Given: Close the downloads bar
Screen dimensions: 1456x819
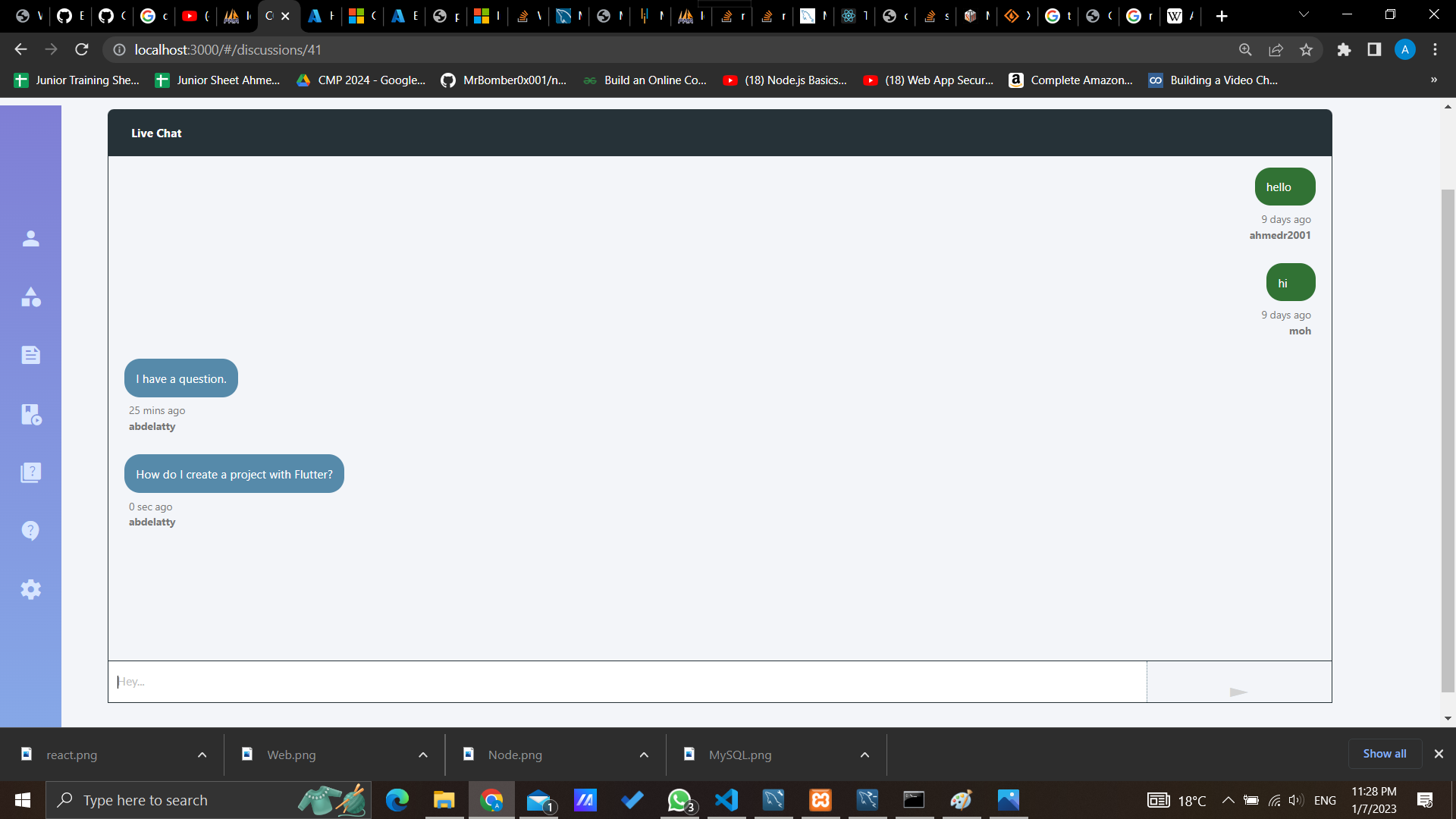Looking at the screenshot, I should tap(1439, 754).
